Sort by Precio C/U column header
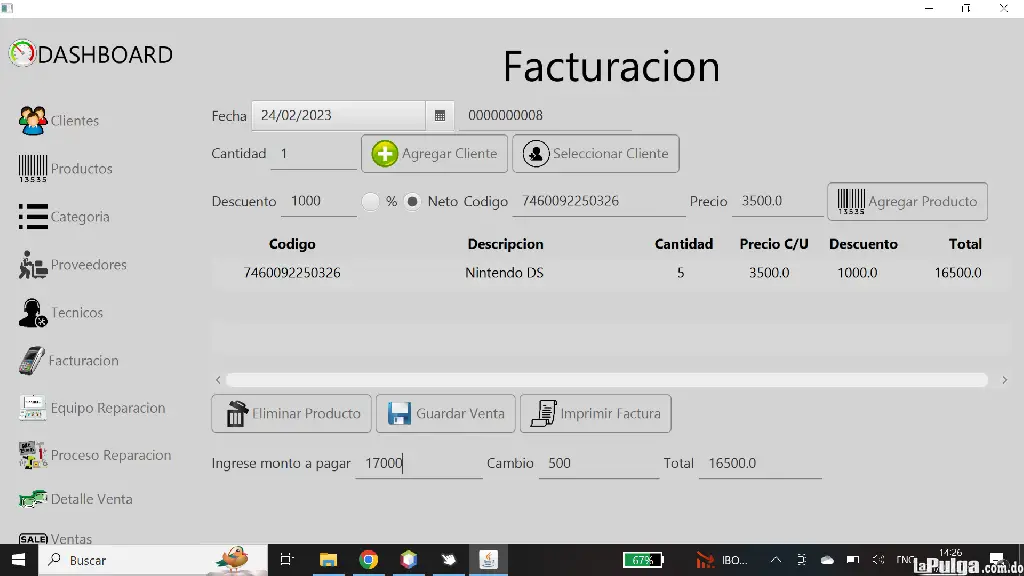Viewport: 1024px width, 576px height. [x=774, y=244]
